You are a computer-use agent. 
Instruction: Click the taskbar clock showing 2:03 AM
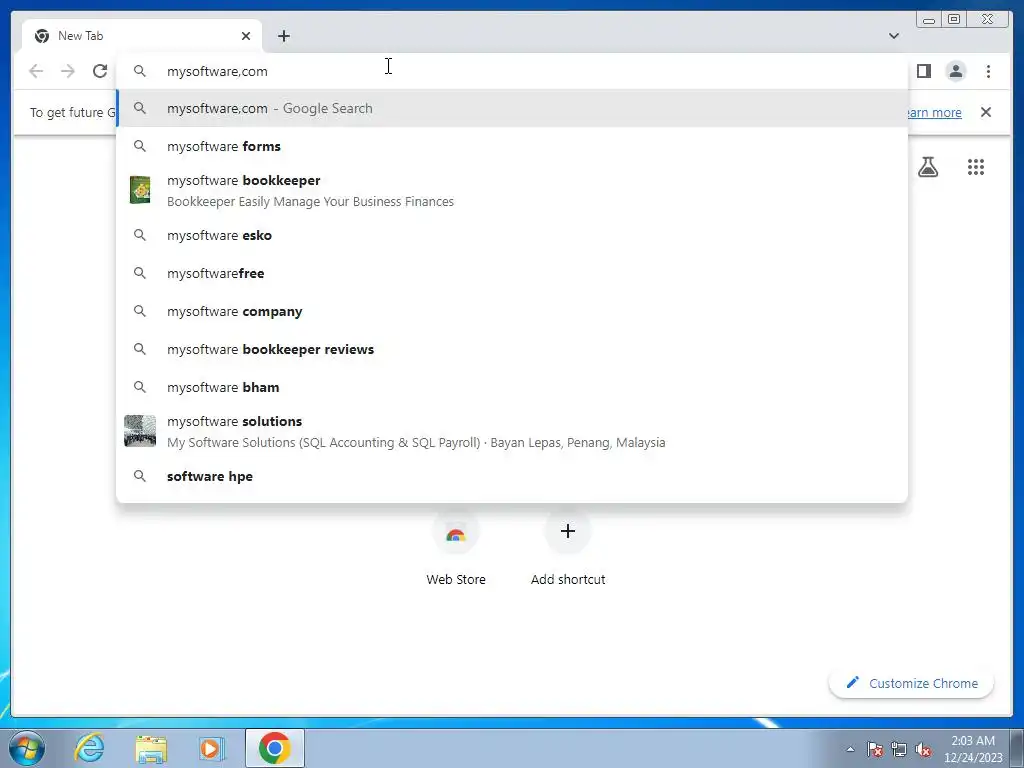point(973,749)
